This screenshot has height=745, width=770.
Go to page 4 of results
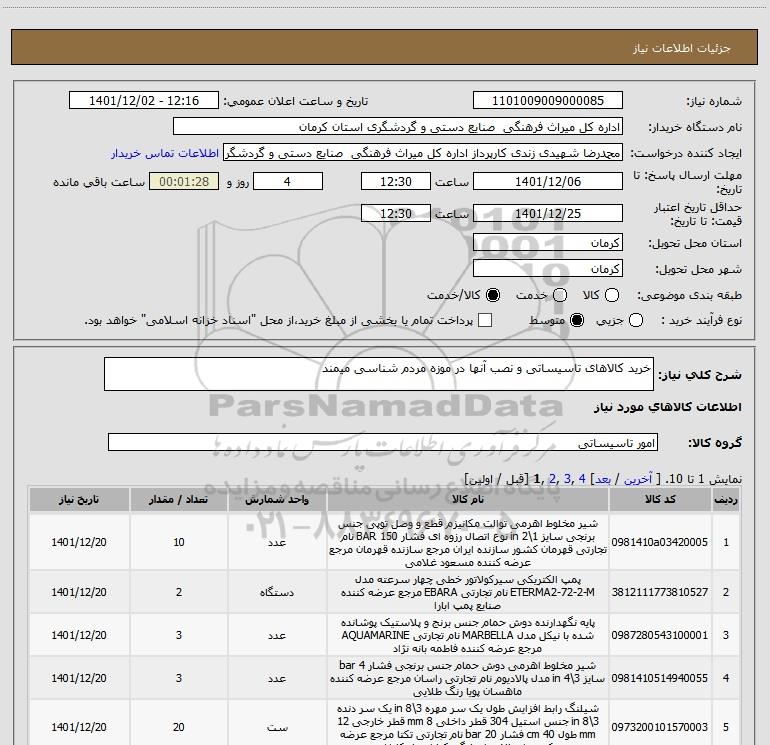click(x=582, y=479)
